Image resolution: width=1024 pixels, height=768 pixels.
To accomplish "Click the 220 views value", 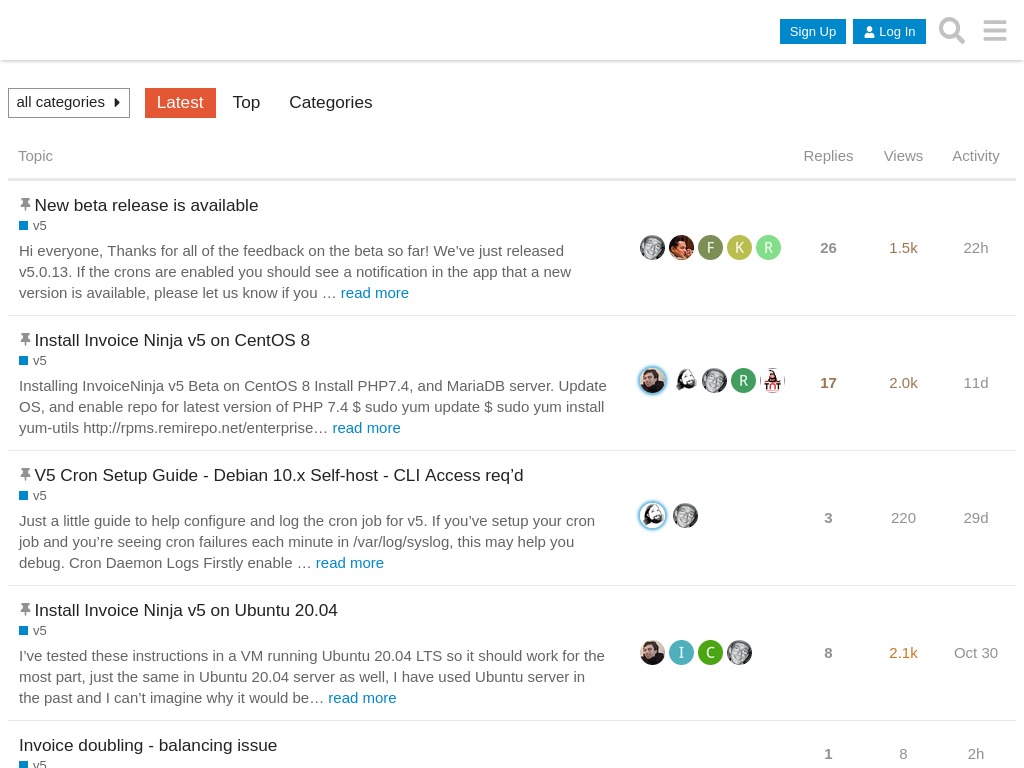I will point(903,518).
